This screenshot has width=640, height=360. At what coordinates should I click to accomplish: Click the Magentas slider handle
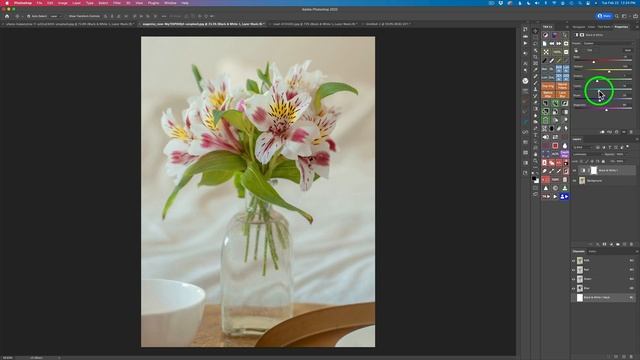tap(606, 110)
